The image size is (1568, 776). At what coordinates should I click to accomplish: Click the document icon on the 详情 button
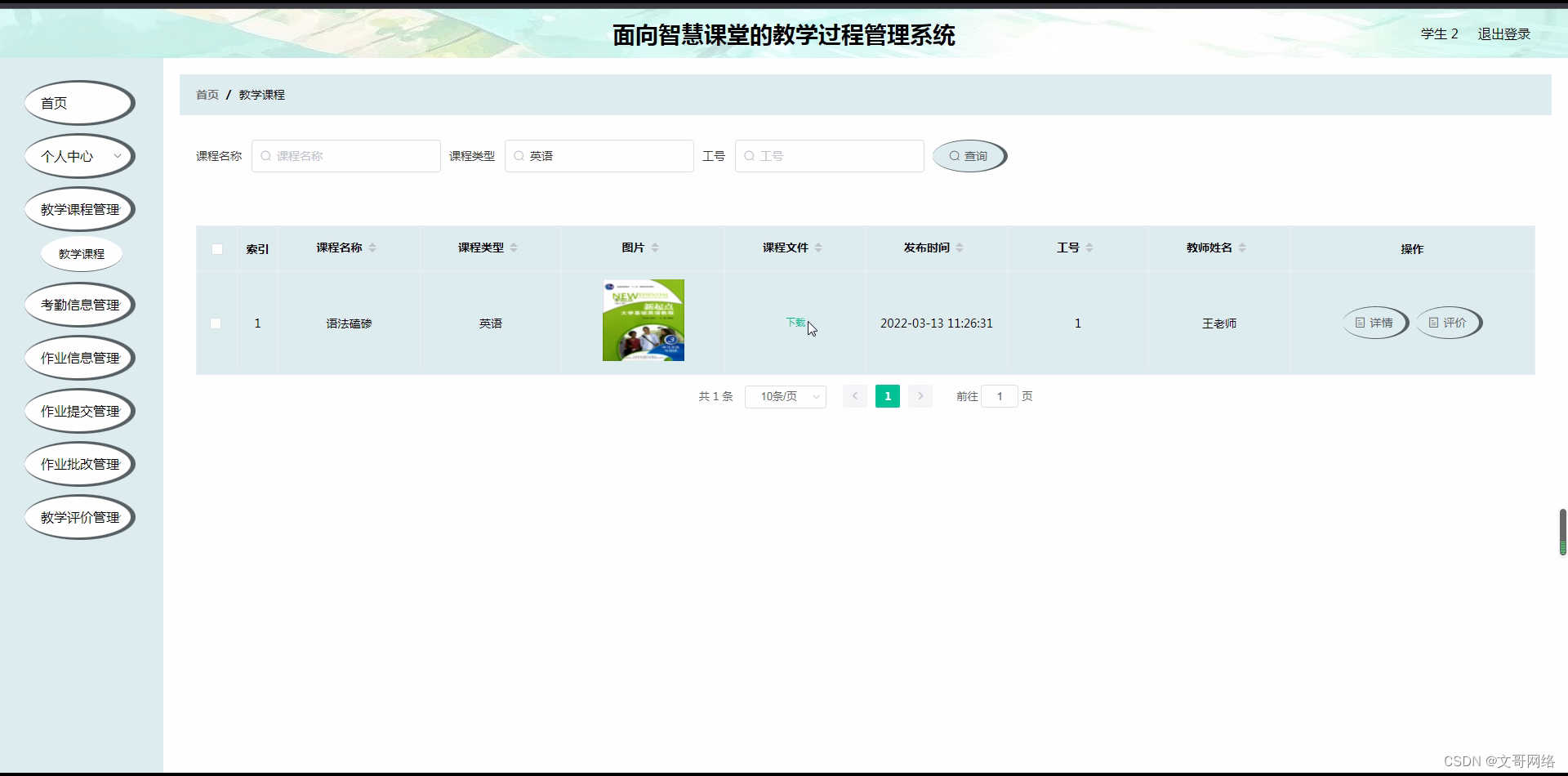click(x=1360, y=323)
